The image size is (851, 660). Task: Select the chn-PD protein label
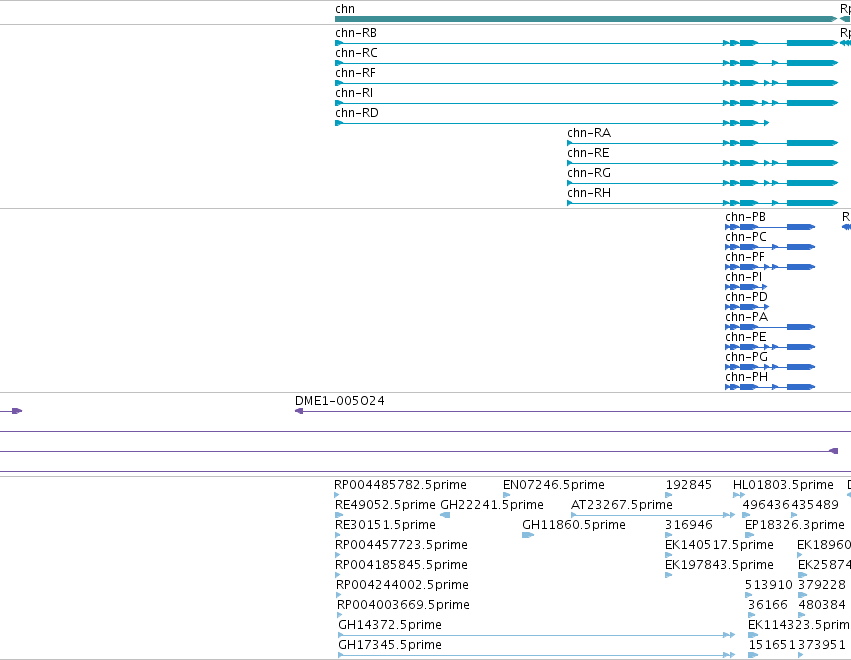(x=746, y=297)
